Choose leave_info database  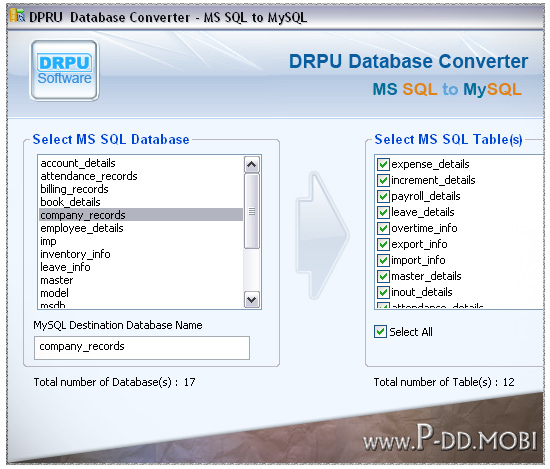click(x=141, y=267)
